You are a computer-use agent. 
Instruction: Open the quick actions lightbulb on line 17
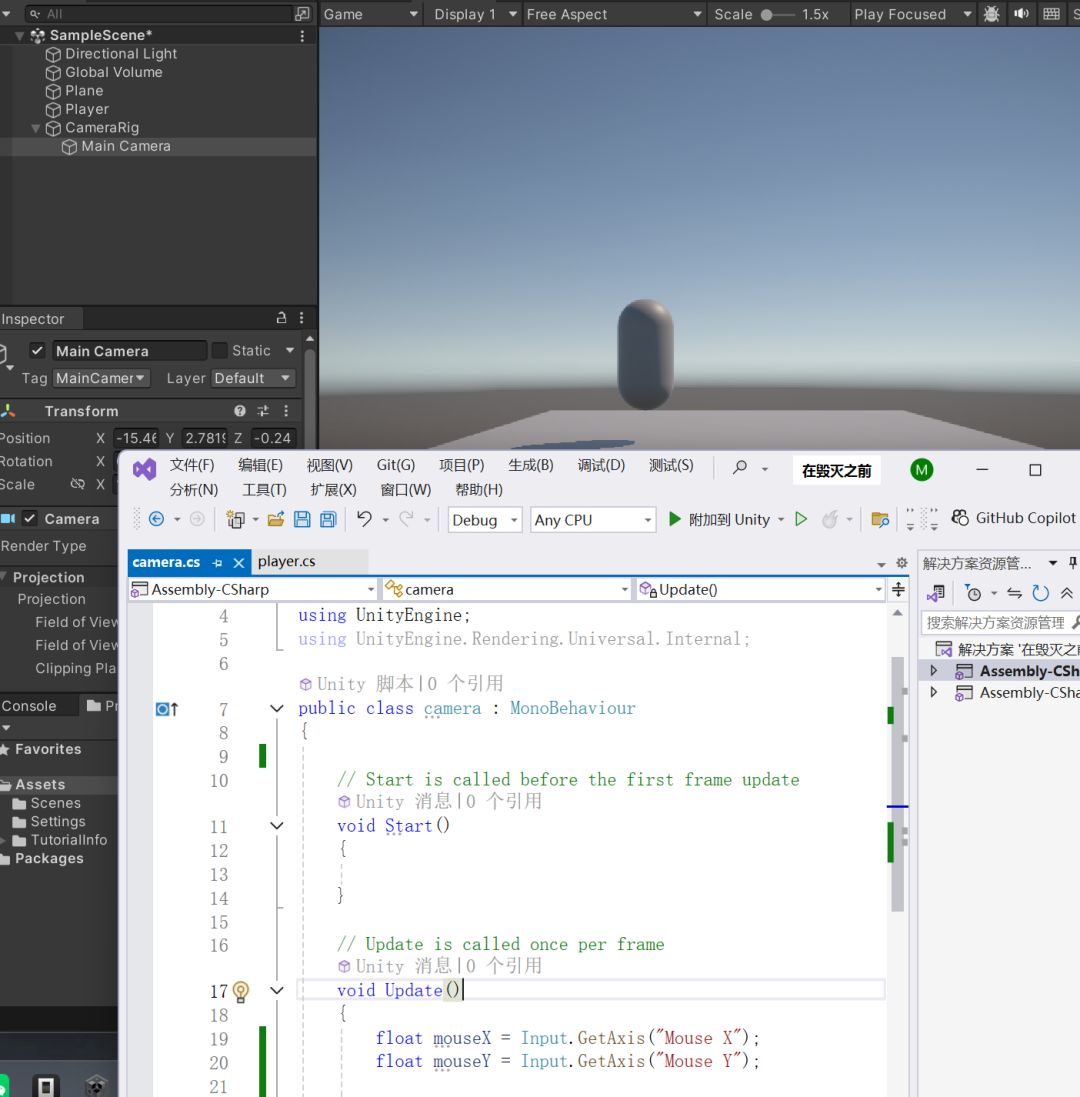241,991
